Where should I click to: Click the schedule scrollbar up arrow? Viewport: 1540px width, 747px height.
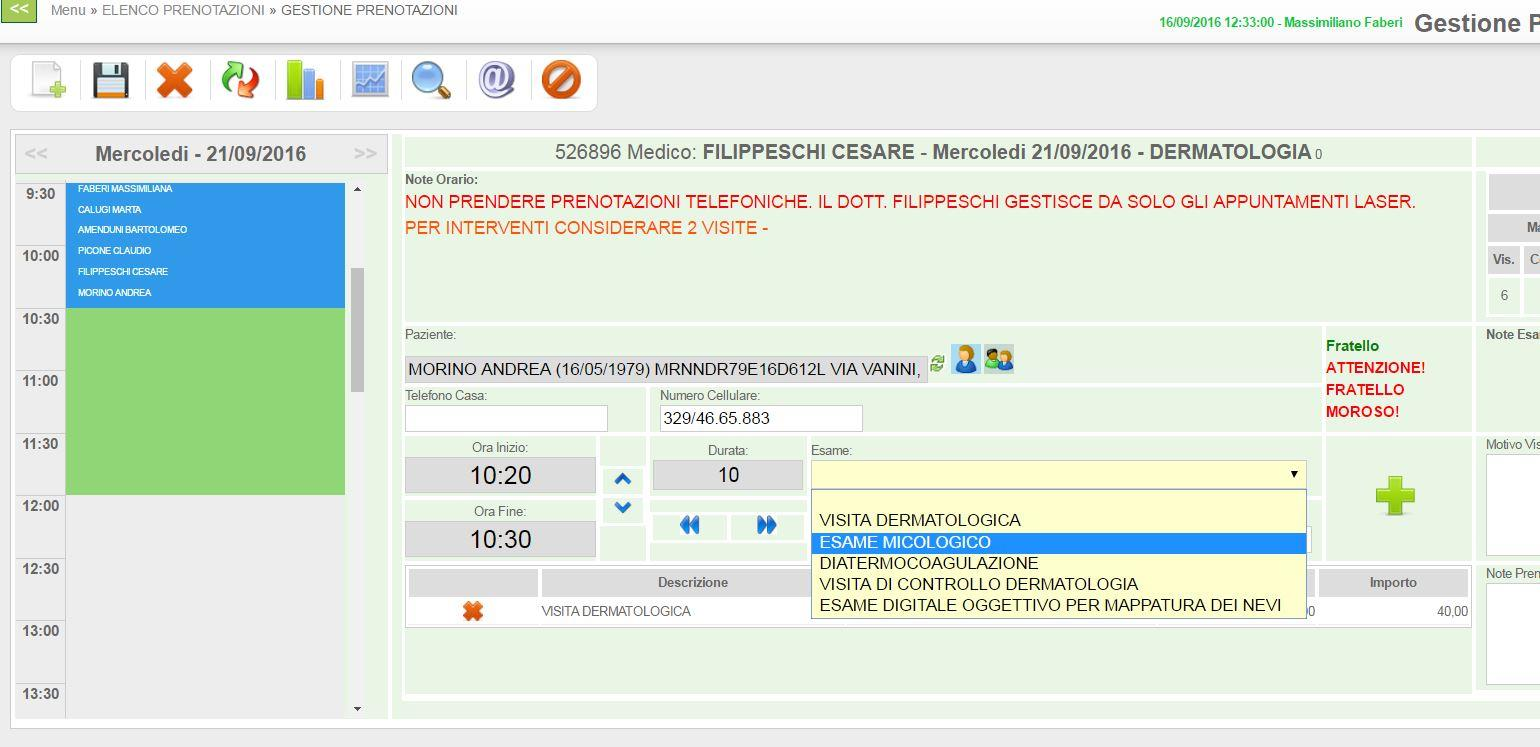tap(358, 189)
